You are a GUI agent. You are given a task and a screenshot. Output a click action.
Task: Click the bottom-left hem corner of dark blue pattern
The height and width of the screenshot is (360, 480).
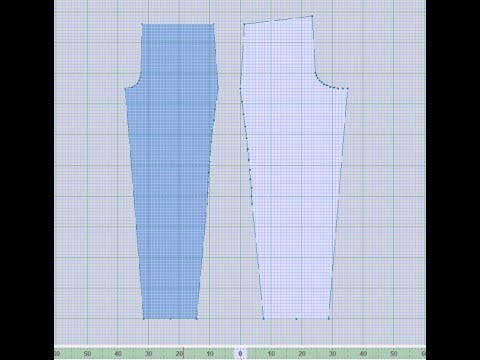click(144, 319)
